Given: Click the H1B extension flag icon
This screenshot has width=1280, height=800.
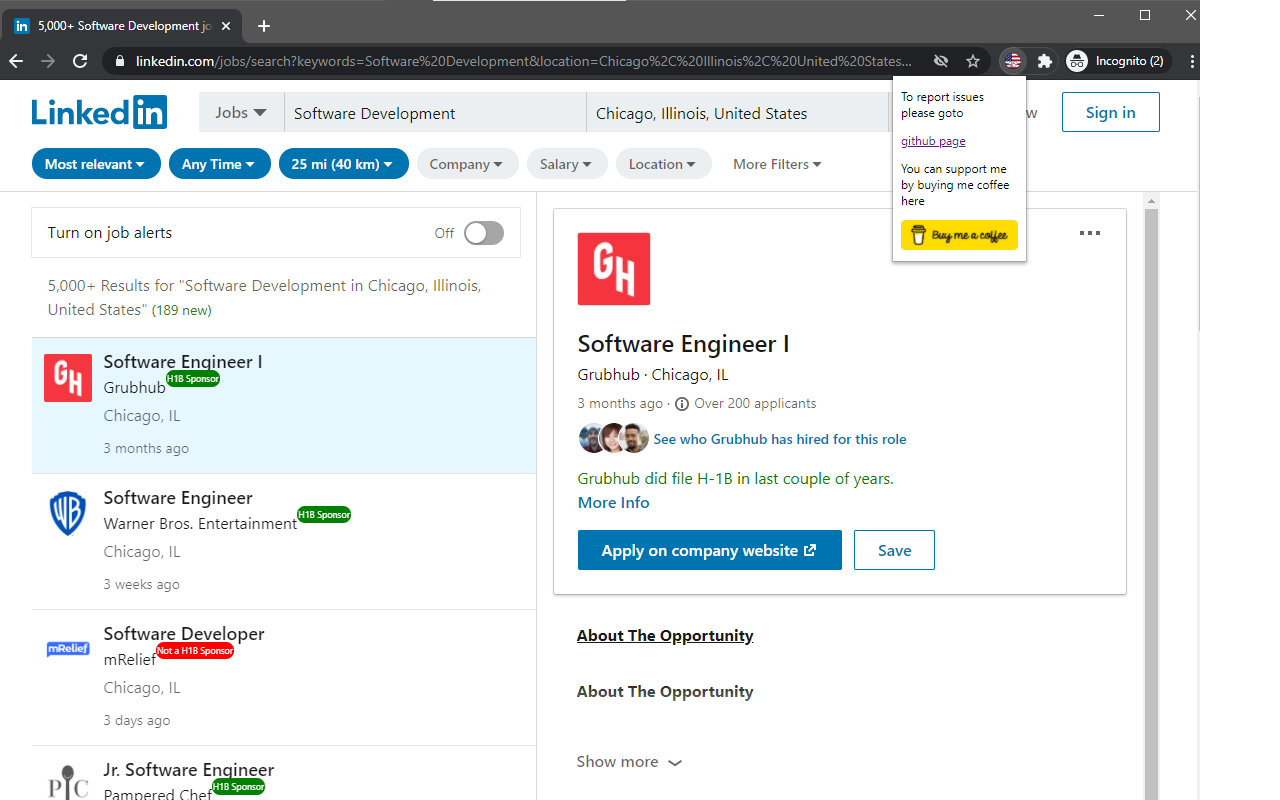Looking at the screenshot, I should 1013,61.
